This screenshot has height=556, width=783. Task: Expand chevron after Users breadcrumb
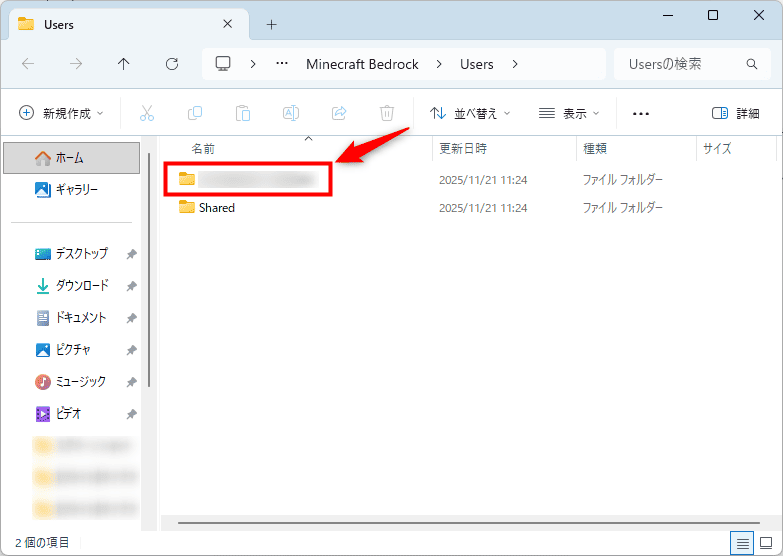click(515, 64)
